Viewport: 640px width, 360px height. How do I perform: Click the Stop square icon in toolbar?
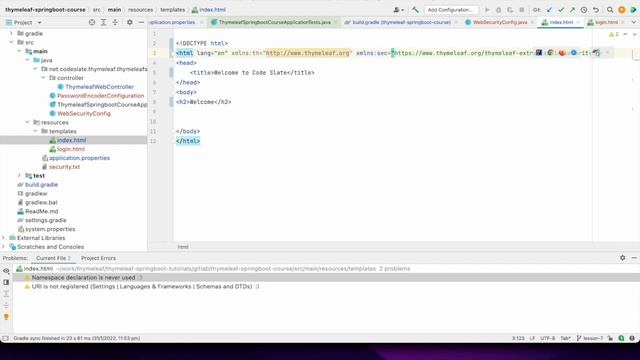coord(522,10)
